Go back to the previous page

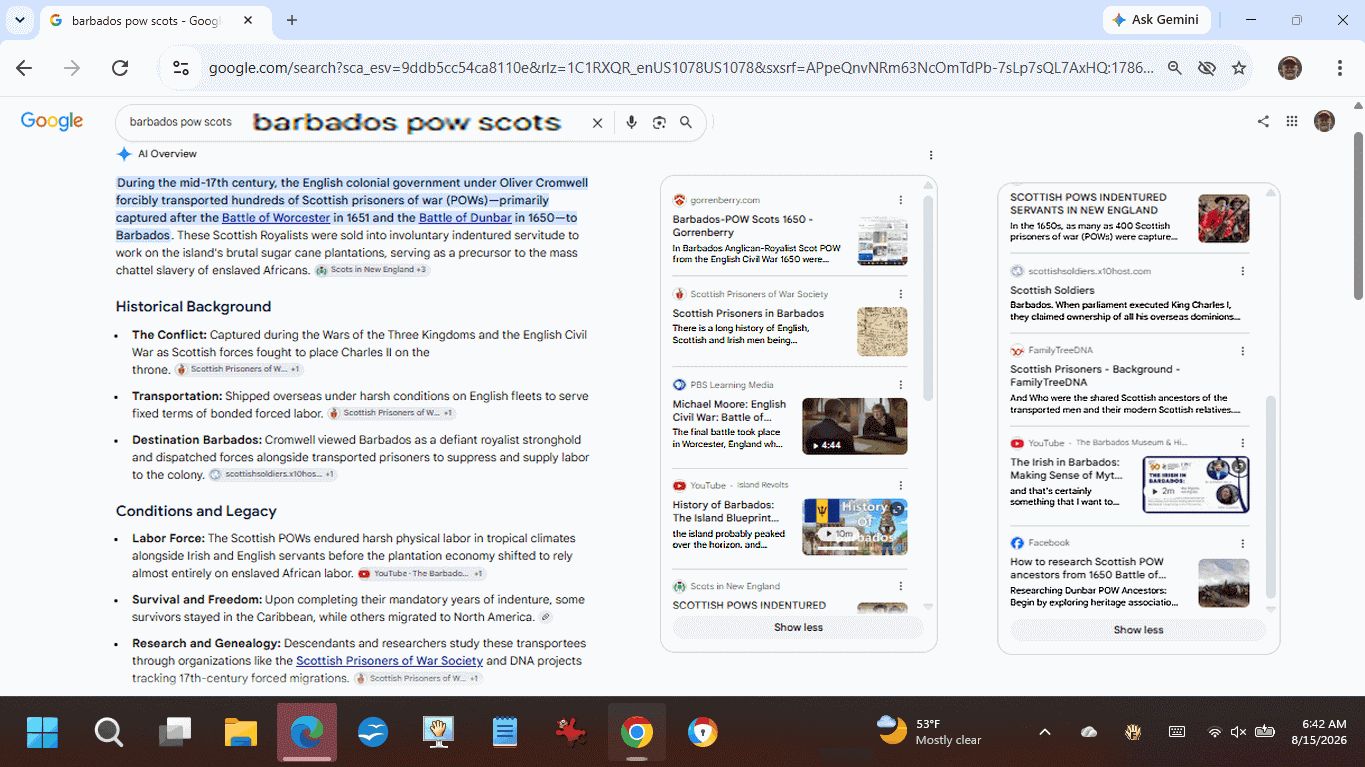point(24,68)
